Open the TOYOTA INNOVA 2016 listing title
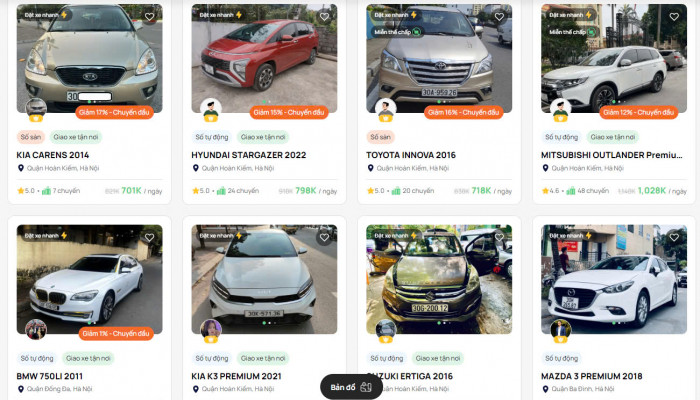Screen dimensions: 700x400 (411, 155)
